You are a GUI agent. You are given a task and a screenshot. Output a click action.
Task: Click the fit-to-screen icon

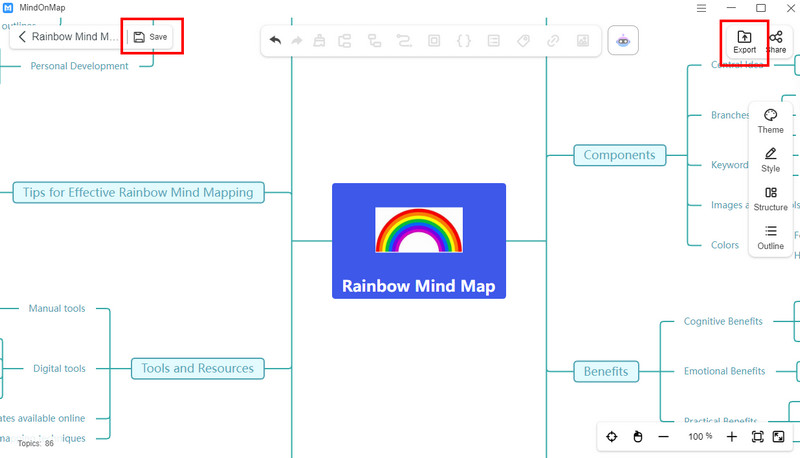[757, 437]
